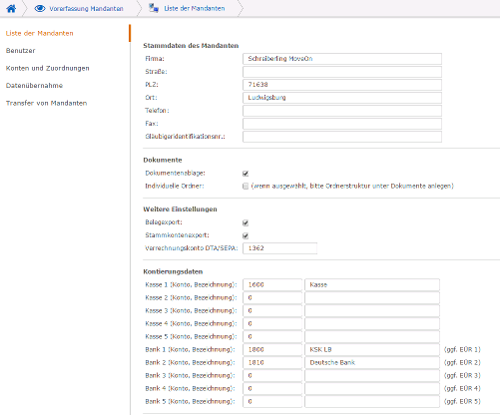
Task: Click the Kasse 4 Bezeichnung field
Action: 372,324
